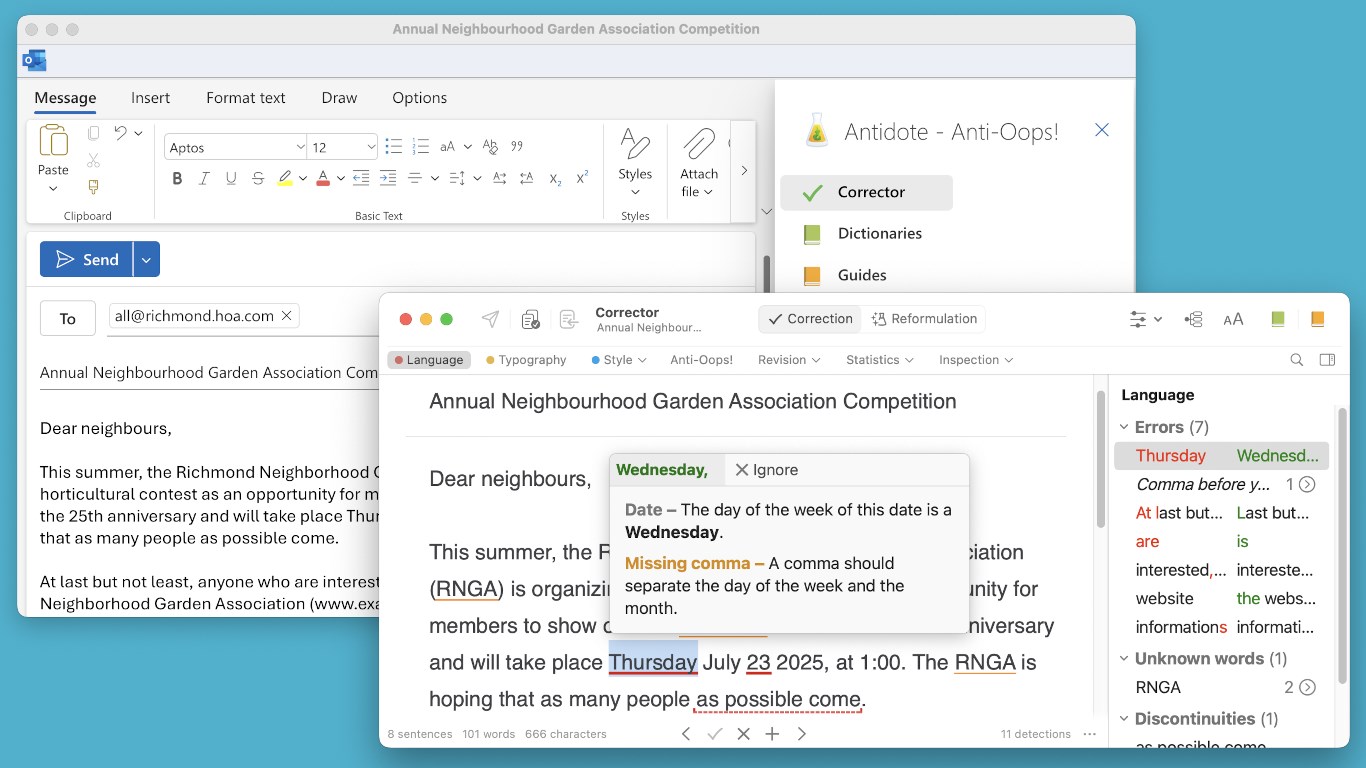The width and height of the screenshot is (1366, 768).
Task: Insert a quote with the quotation icon
Action: pyautogui.click(x=517, y=147)
